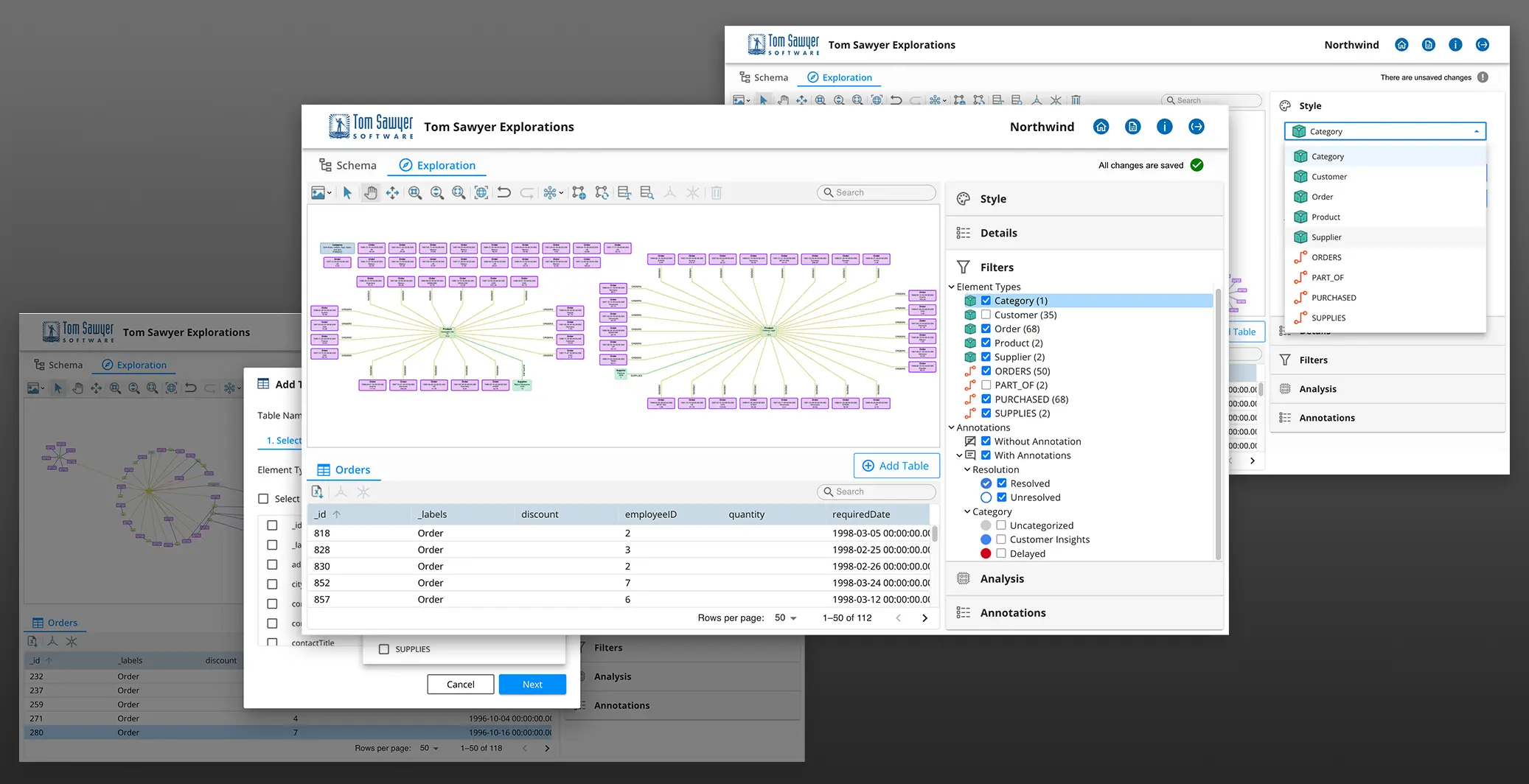Click the blue Customer Insights color dot
This screenshot has width=1529, height=784.
tap(986, 539)
